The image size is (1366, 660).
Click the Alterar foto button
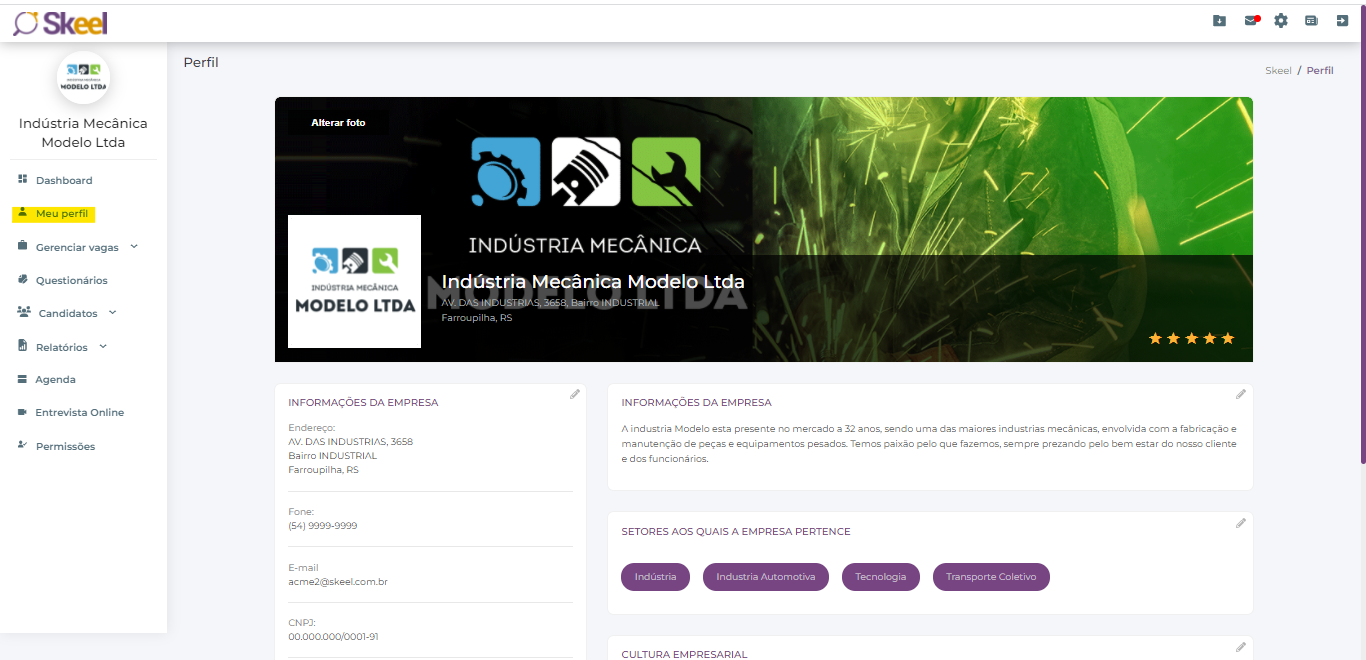pyautogui.click(x=338, y=123)
